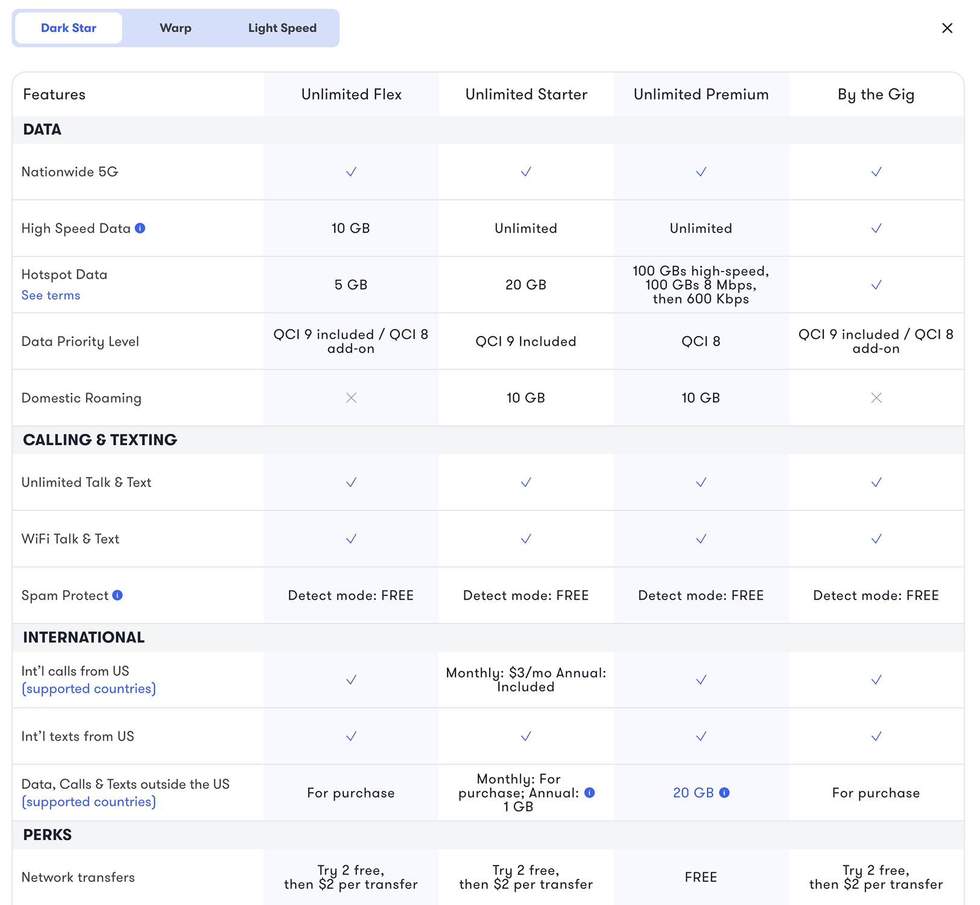Screen dimensions: 980x905
Task: Click the FREE network transfers cell
Action: pos(701,877)
